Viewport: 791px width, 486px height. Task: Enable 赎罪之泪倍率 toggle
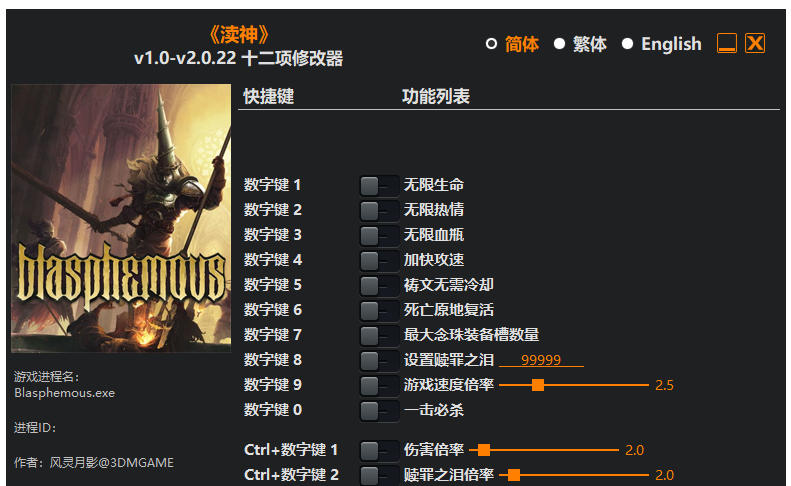coord(379,475)
